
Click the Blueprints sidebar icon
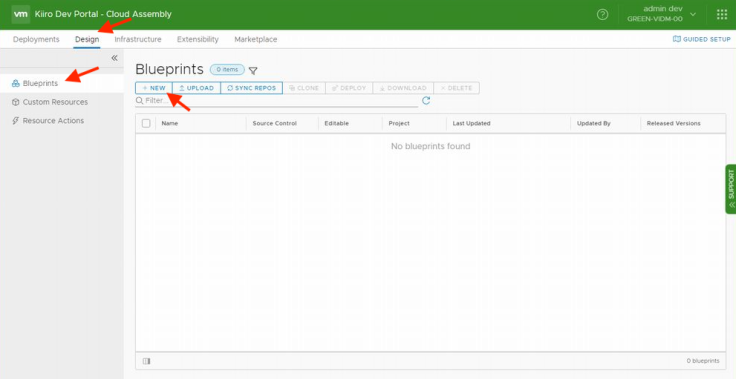[15, 84]
